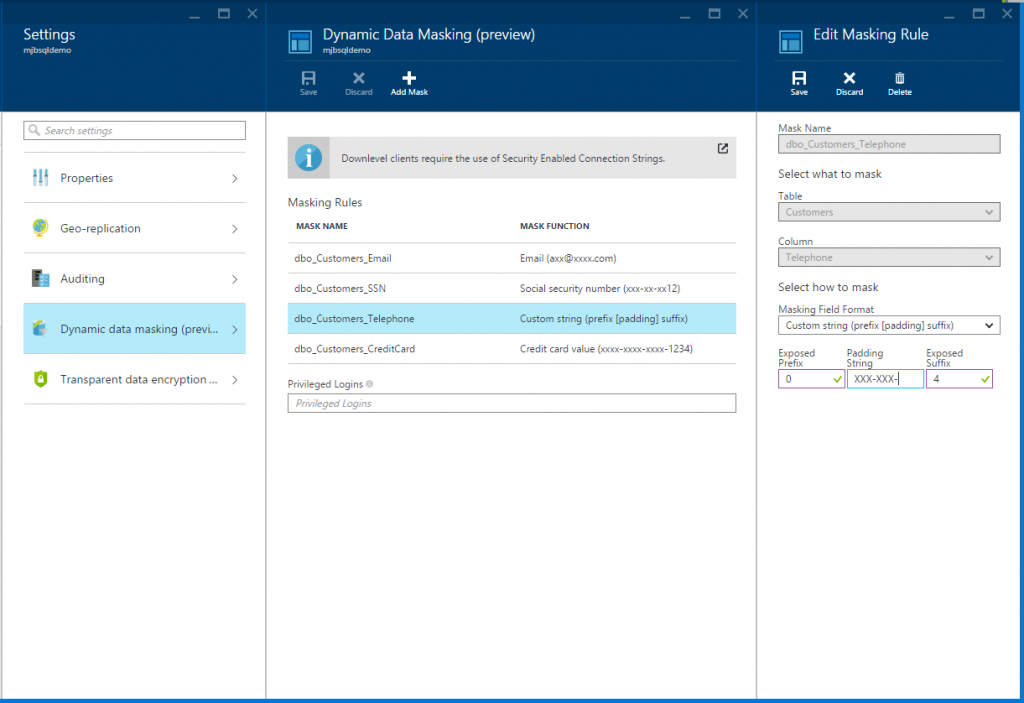1024x703 pixels.
Task: Open the Column dropdown showing Telephone
Action: click(888, 257)
